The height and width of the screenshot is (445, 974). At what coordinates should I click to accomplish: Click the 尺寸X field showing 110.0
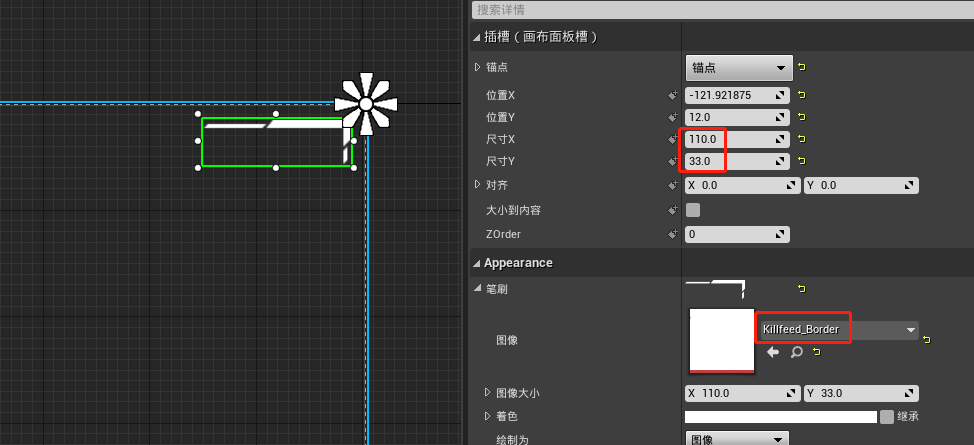pyautogui.click(x=737, y=139)
